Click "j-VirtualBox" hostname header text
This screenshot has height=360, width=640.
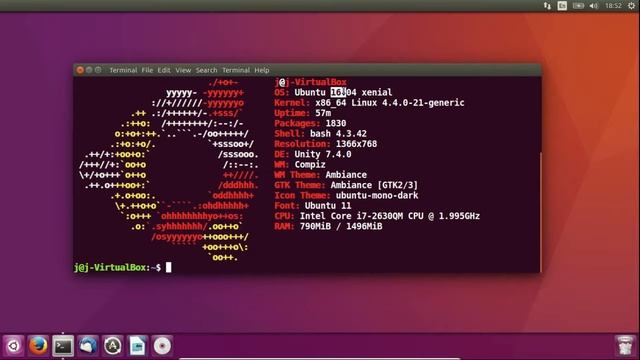[x=316, y=82]
